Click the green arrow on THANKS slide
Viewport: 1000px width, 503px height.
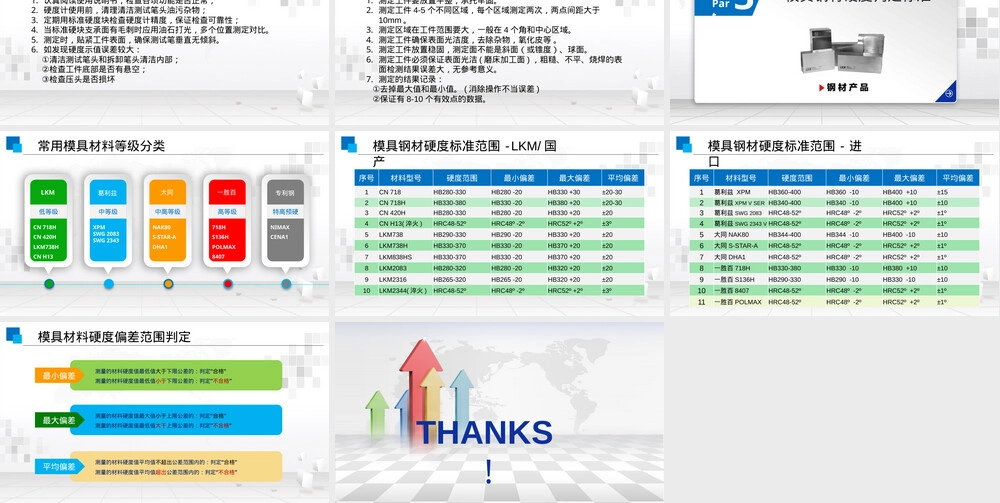(377, 413)
